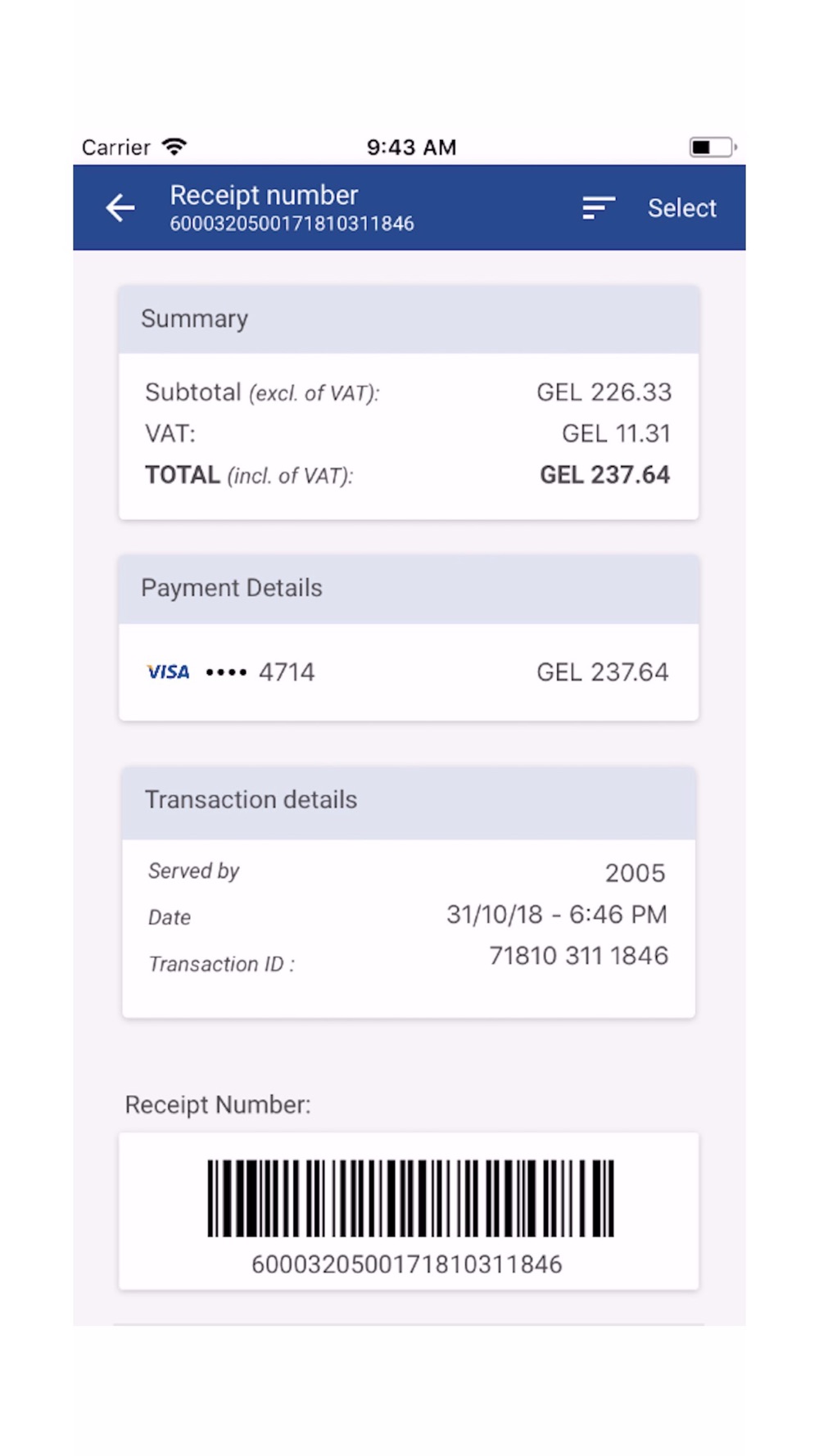Tap the Select button
The height and width of the screenshot is (1456, 819).
tap(681, 208)
